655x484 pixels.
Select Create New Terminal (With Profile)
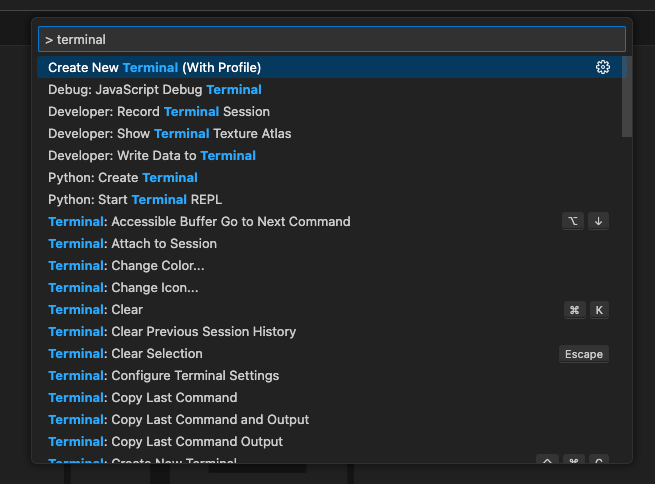332,67
